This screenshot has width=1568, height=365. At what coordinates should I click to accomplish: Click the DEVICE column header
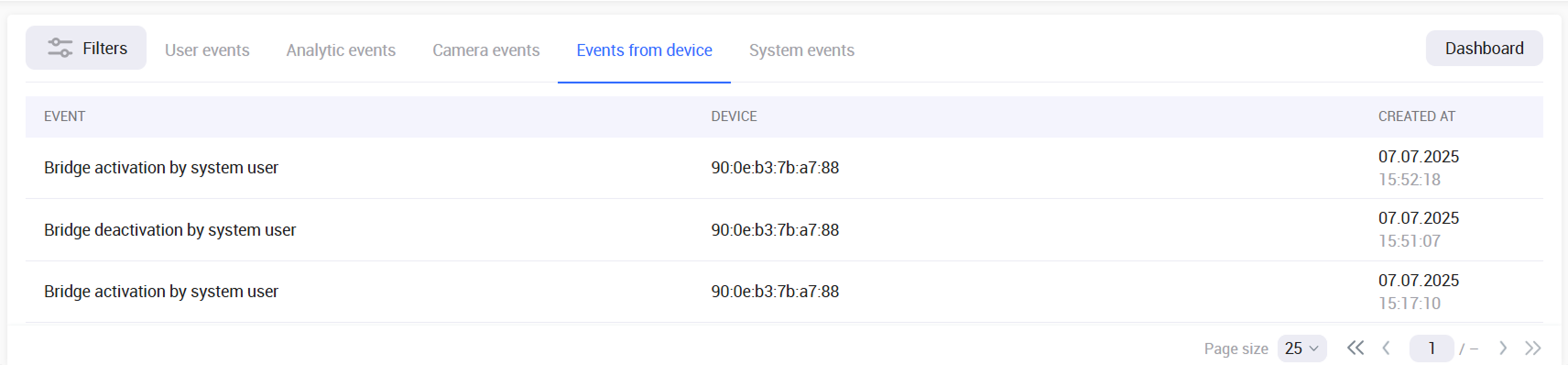tap(734, 116)
